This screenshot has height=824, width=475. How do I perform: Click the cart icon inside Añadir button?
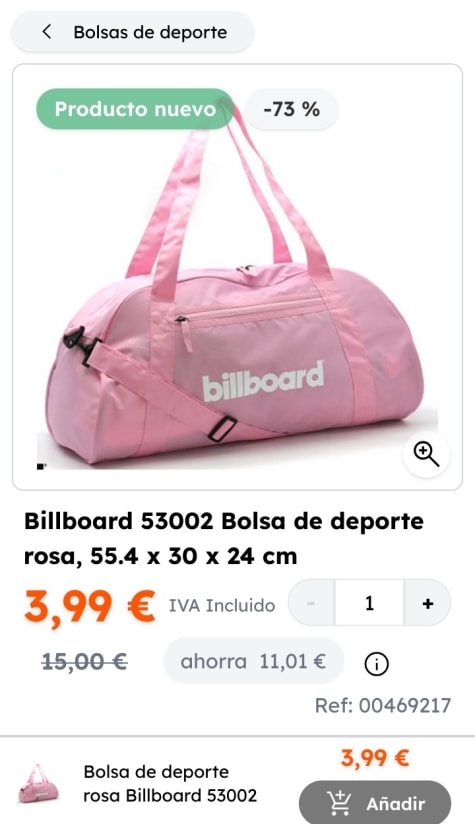(339, 803)
